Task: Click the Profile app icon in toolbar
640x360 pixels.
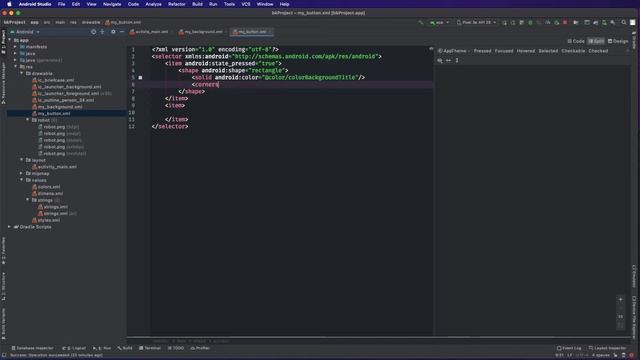Action: point(548,22)
